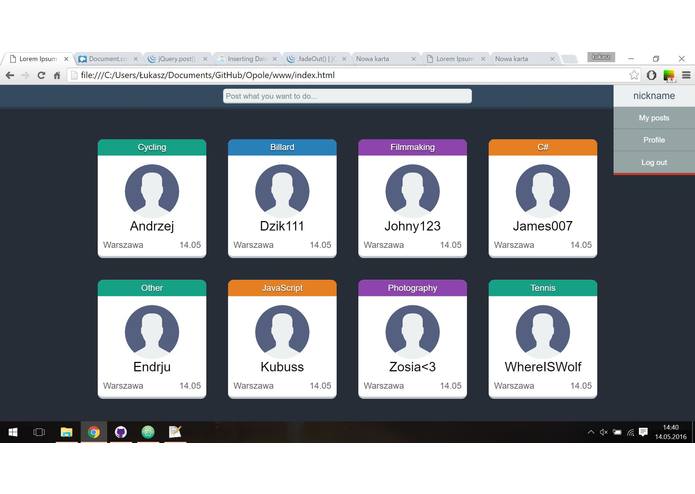695x494 pixels.
Task: Click Endrju's profile avatar
Action: point(152,332)
